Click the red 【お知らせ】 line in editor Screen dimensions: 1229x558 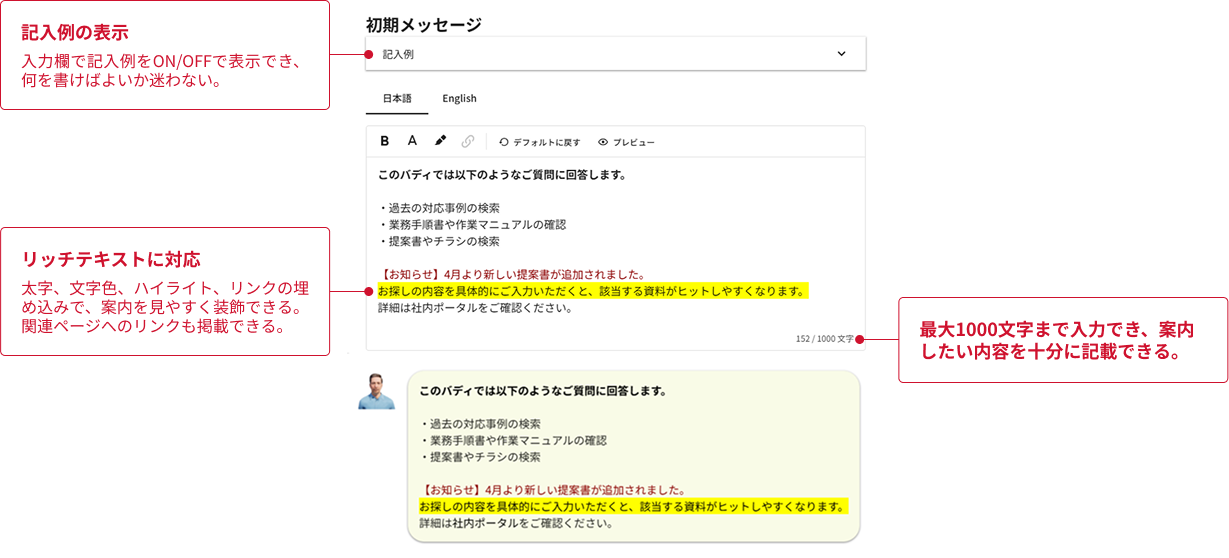coord(512,274)
